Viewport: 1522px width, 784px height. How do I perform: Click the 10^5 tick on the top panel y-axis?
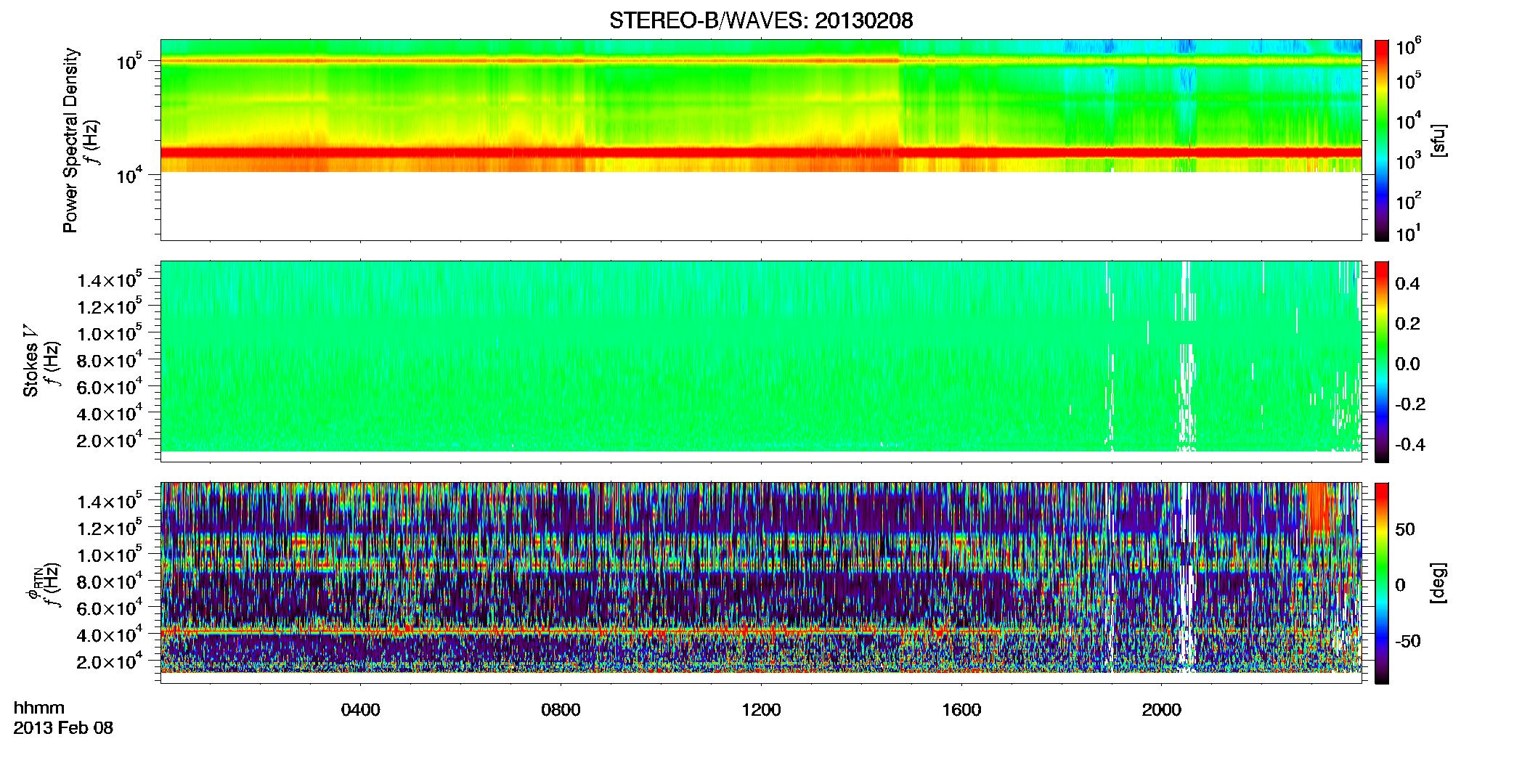pyautogui.click(x=129, y=61)
